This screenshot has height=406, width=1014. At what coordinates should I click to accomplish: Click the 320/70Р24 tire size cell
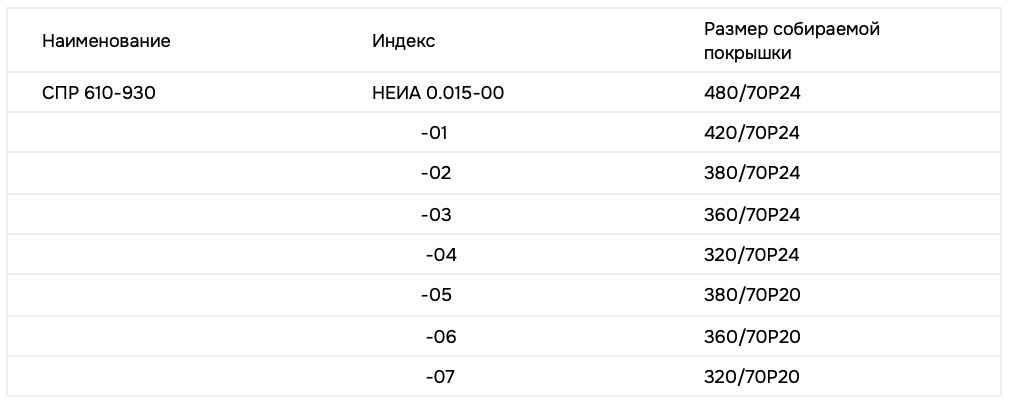[752, 255]
